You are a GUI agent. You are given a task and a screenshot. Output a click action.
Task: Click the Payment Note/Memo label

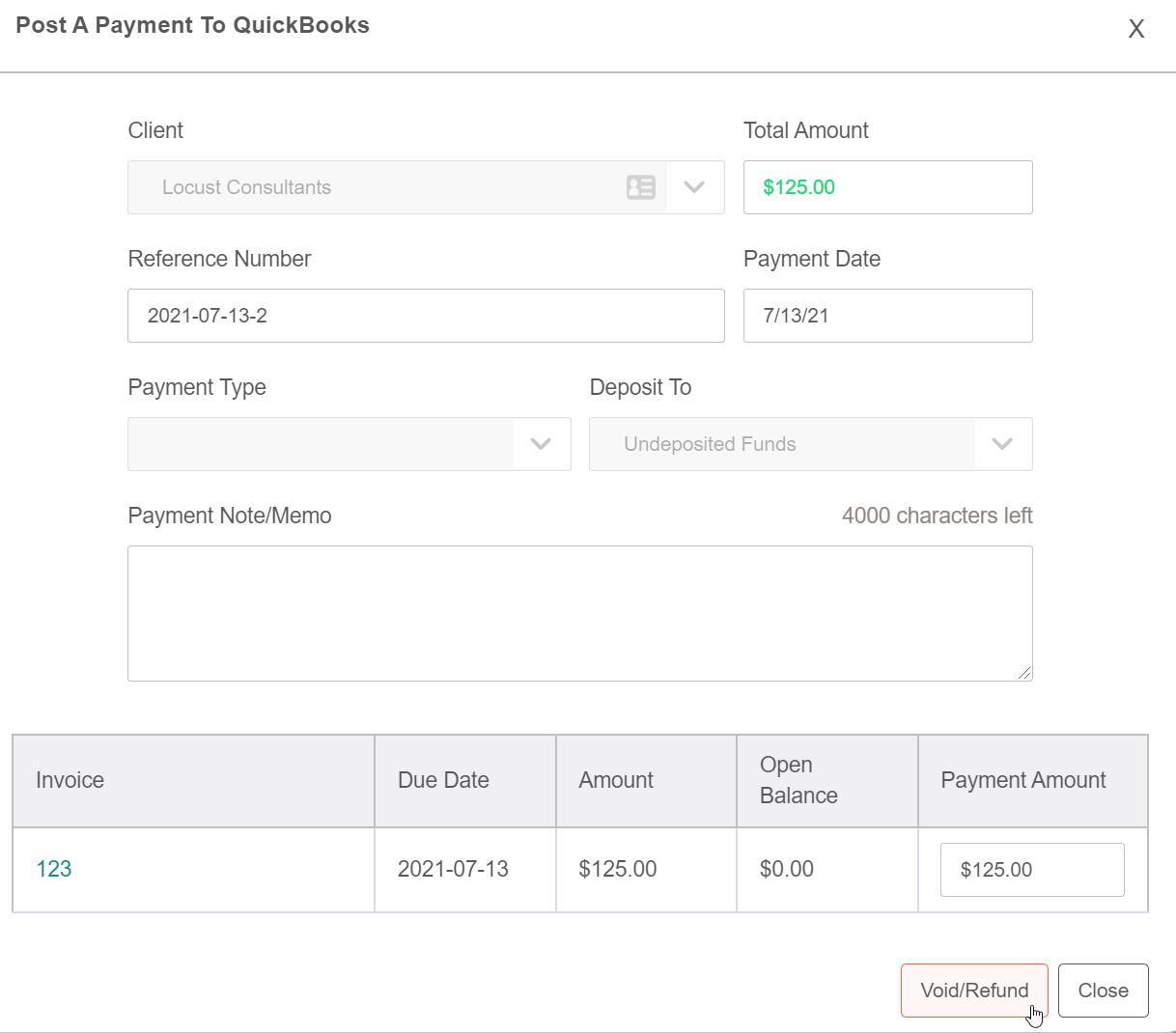[x=230, y=516]
